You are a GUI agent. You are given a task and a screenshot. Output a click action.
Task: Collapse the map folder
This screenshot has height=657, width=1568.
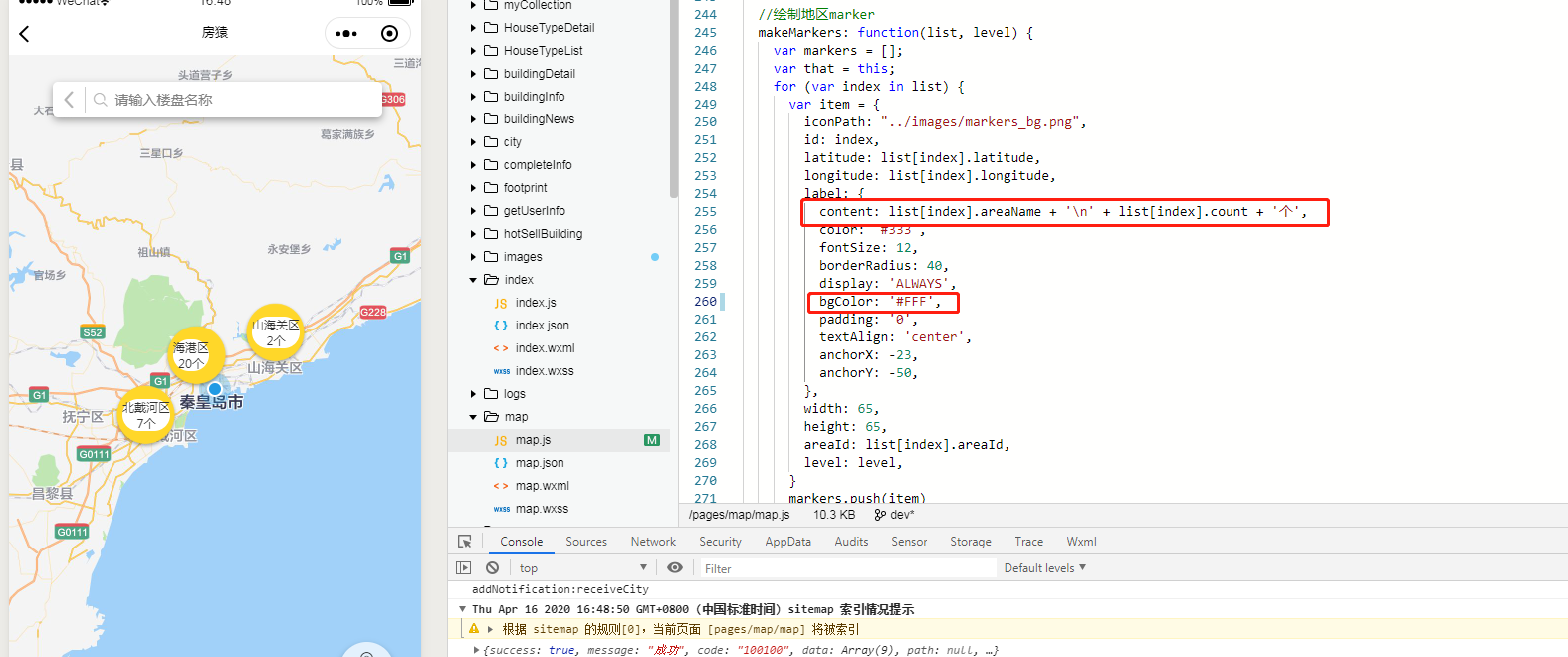click(473, 417)
